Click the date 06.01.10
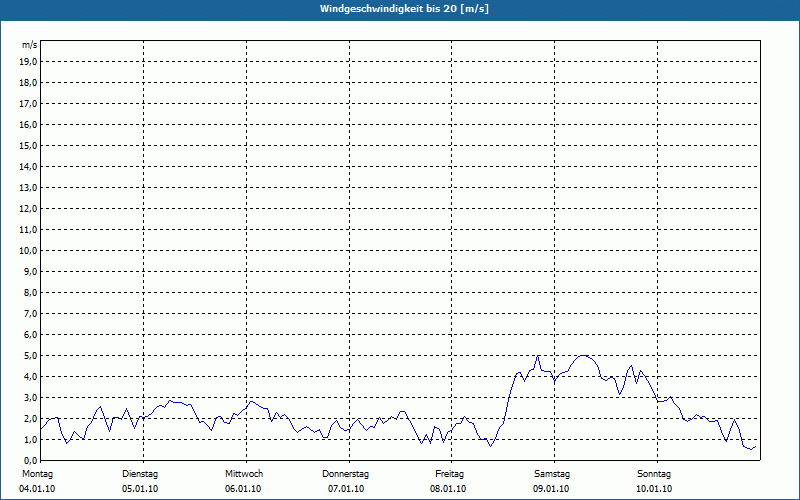Image resolution: width=800 pixels, height=500 pixels. [243, 489]
